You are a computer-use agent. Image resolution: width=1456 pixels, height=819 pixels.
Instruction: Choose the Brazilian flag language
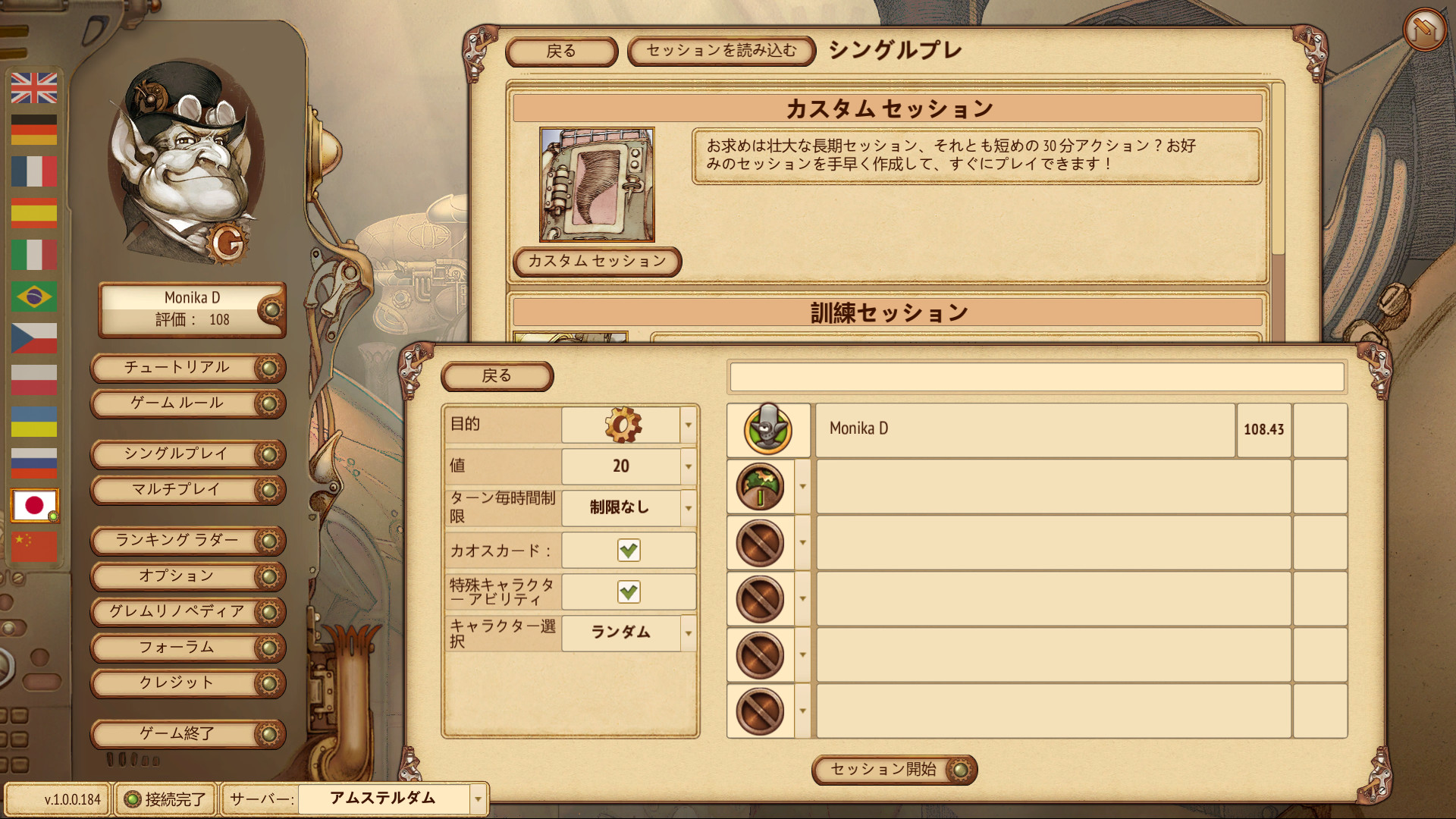tap(34, 297)
